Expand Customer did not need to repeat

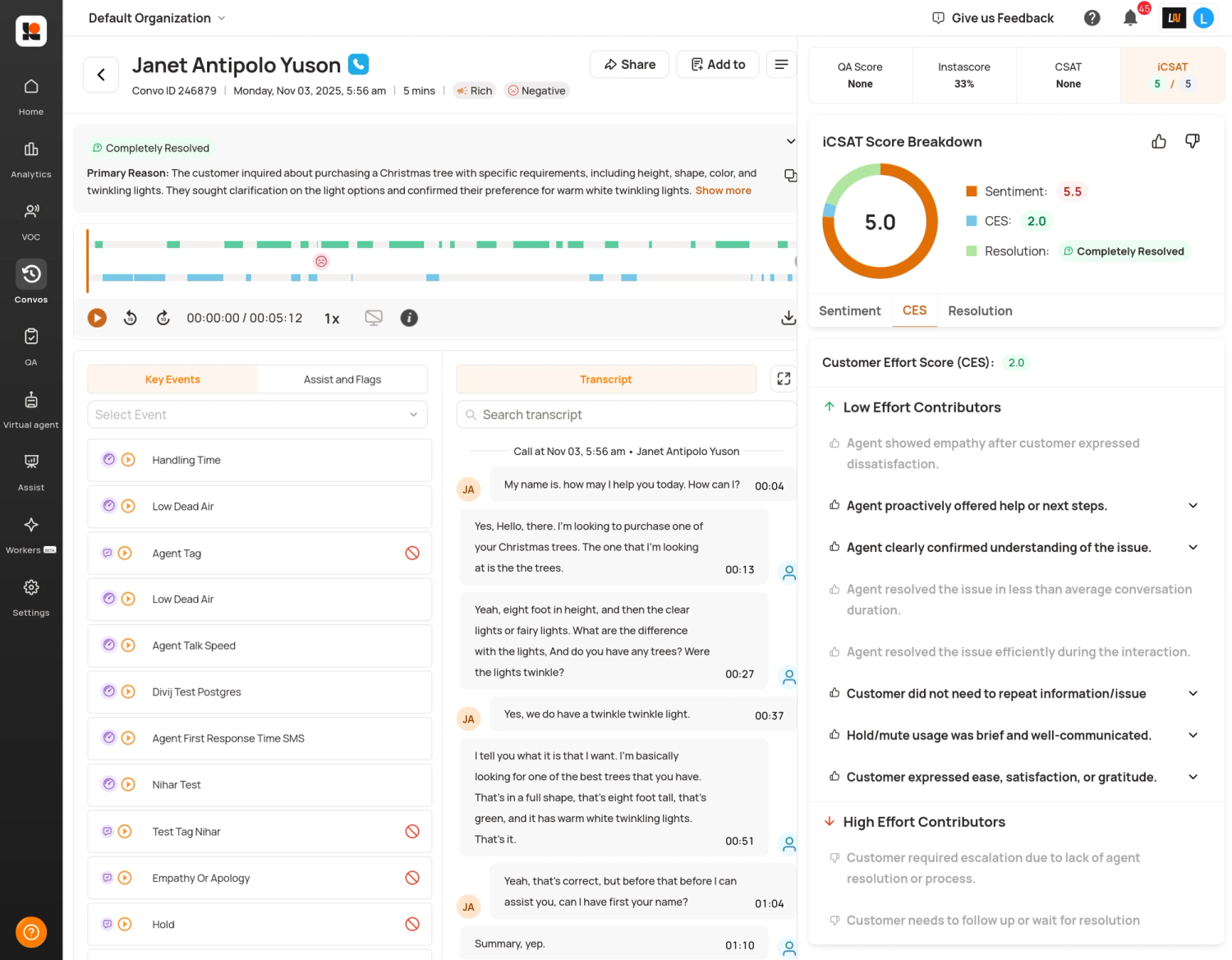click(1193, 694)
